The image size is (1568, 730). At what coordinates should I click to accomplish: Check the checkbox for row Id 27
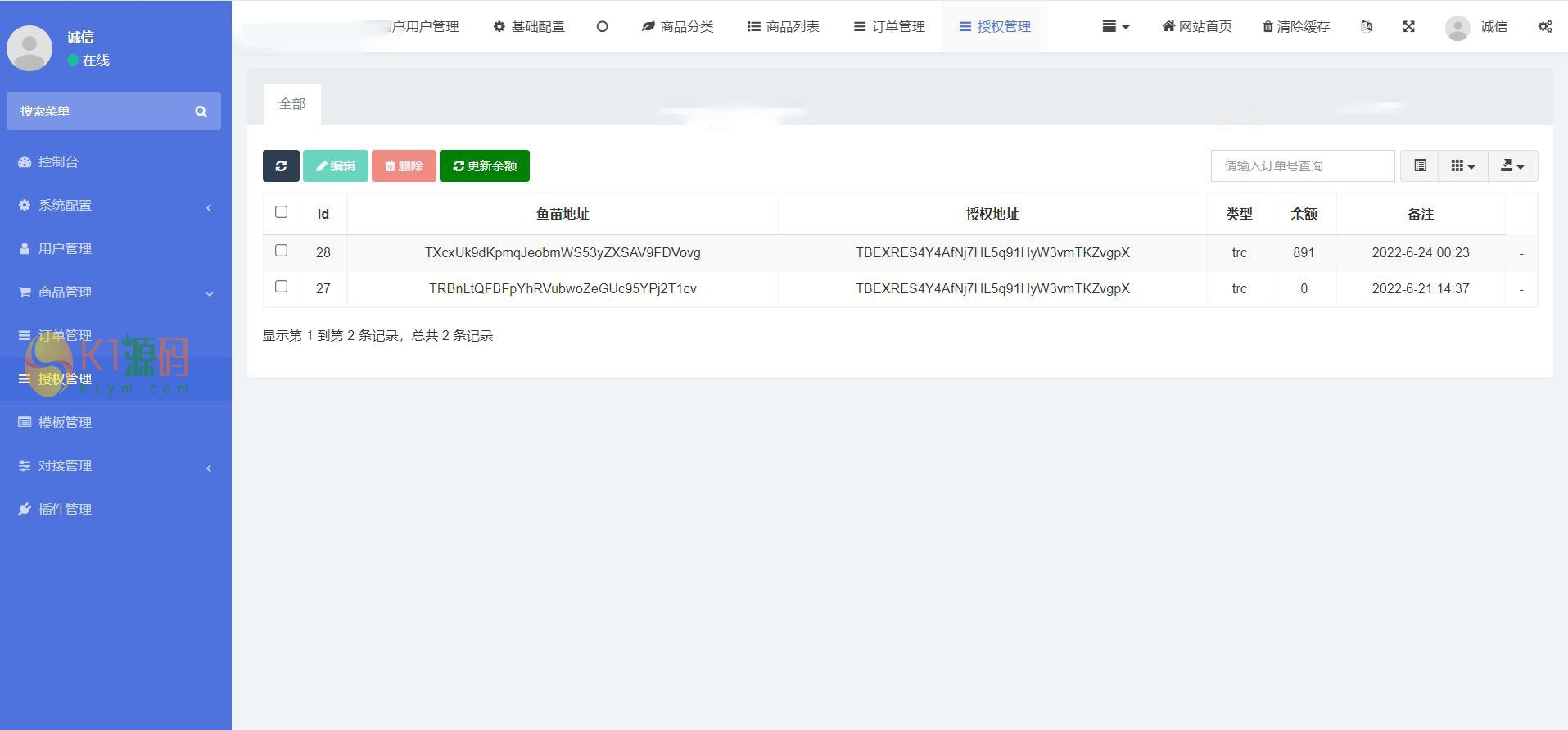(x=281, y=287)
